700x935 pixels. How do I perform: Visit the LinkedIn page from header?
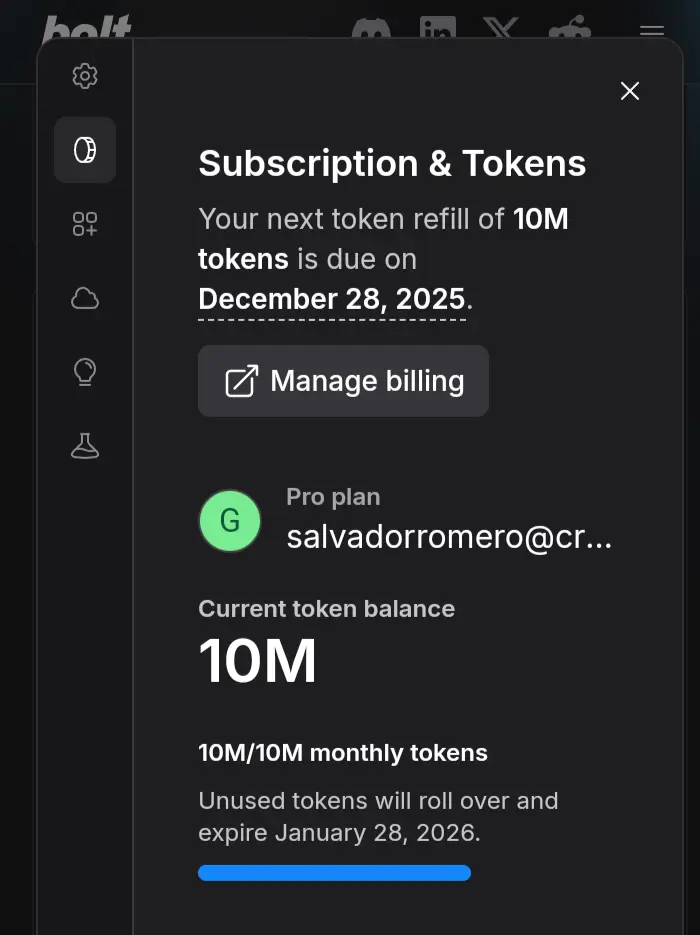tap(438, 27)
